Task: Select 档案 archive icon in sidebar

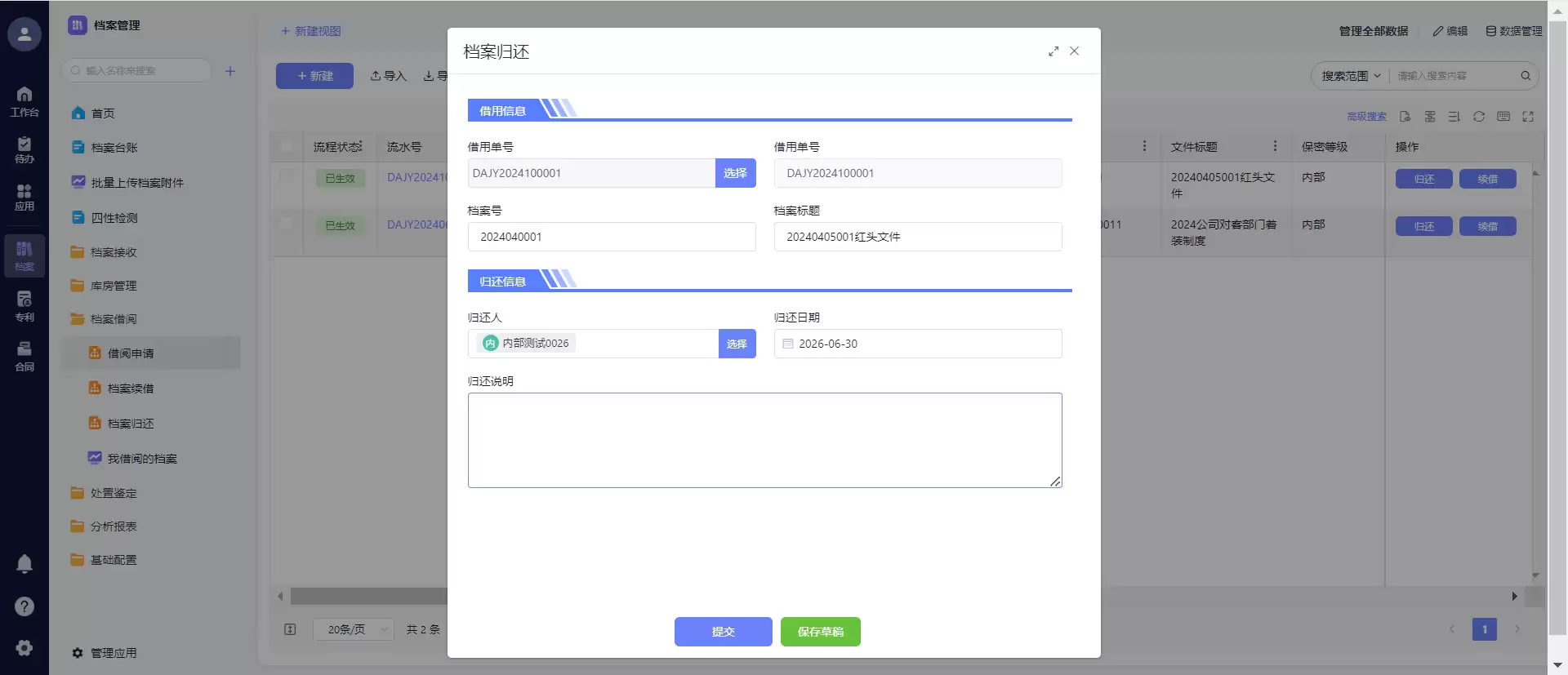Action: [24, 255]
